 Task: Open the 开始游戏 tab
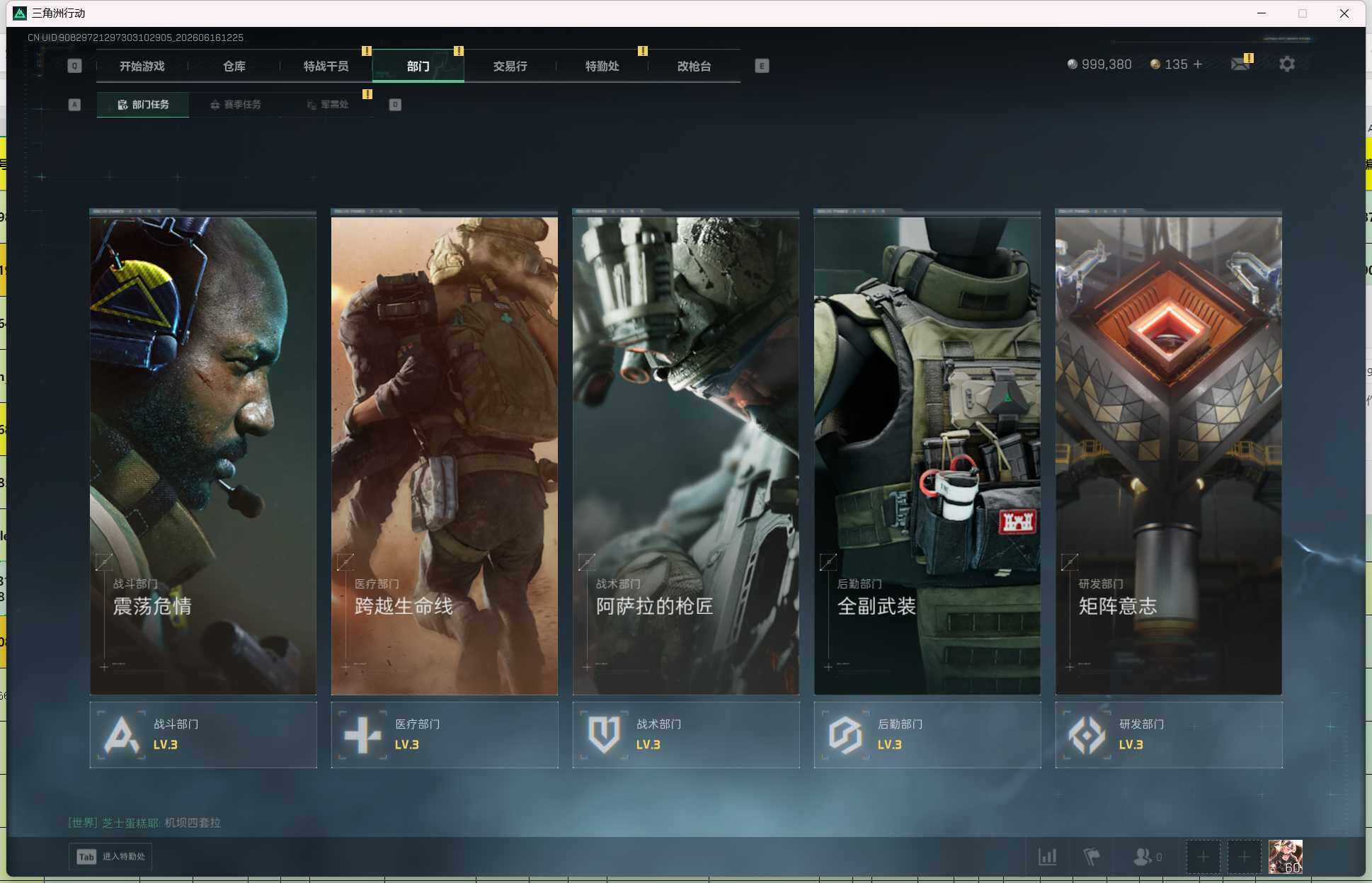[x=142, y=66]
